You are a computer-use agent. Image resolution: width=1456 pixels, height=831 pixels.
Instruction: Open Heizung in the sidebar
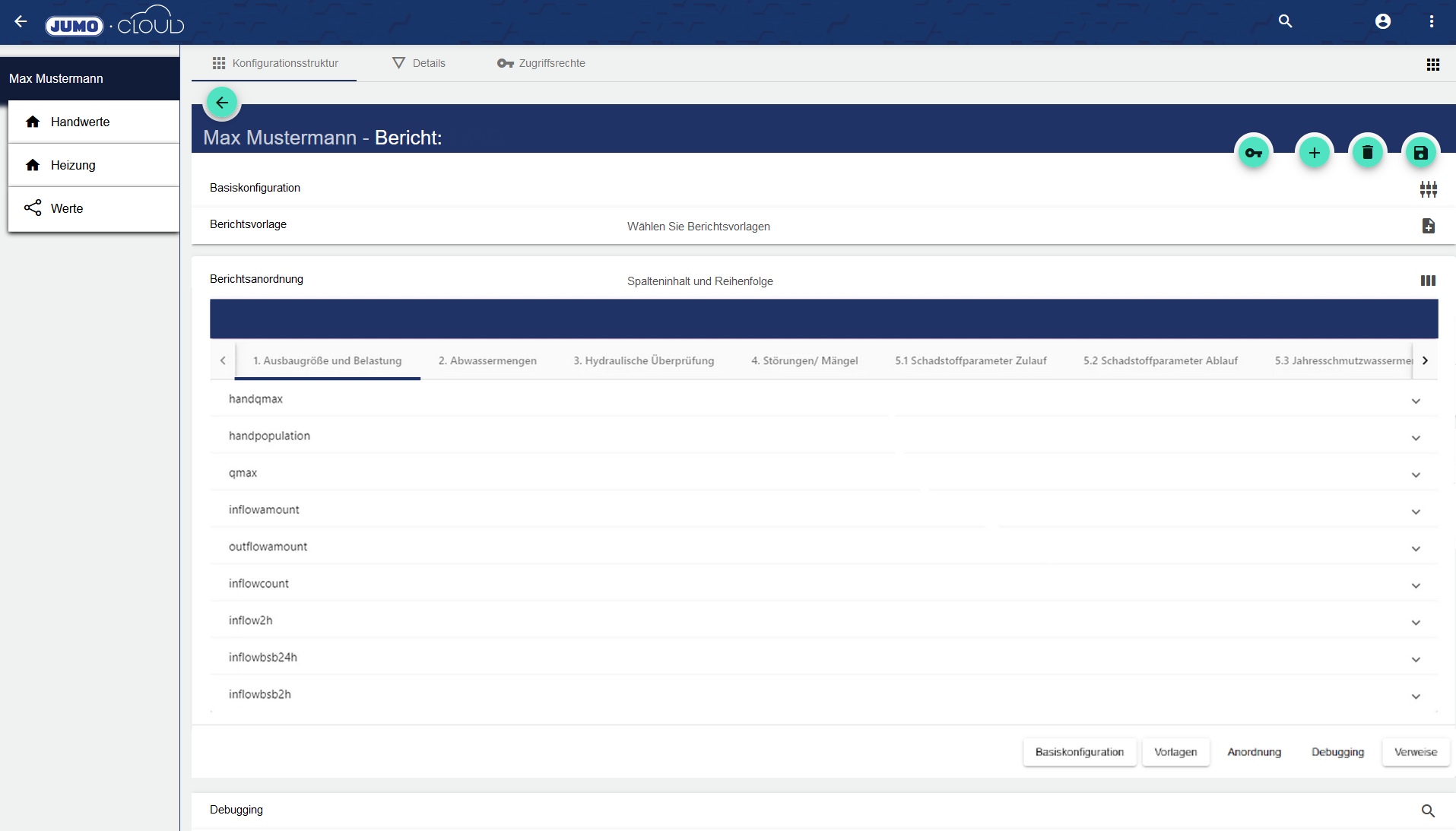(73, 165)
